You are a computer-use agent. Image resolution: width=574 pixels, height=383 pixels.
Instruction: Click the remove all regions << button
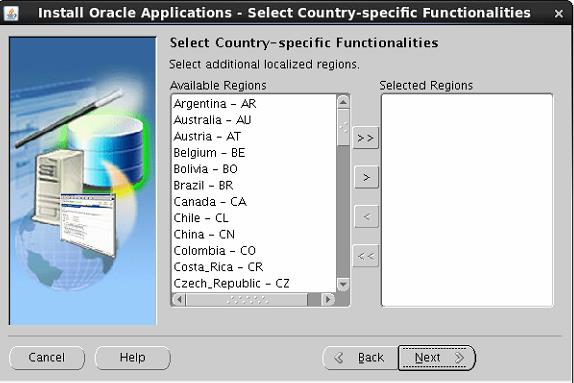point(365,256)
